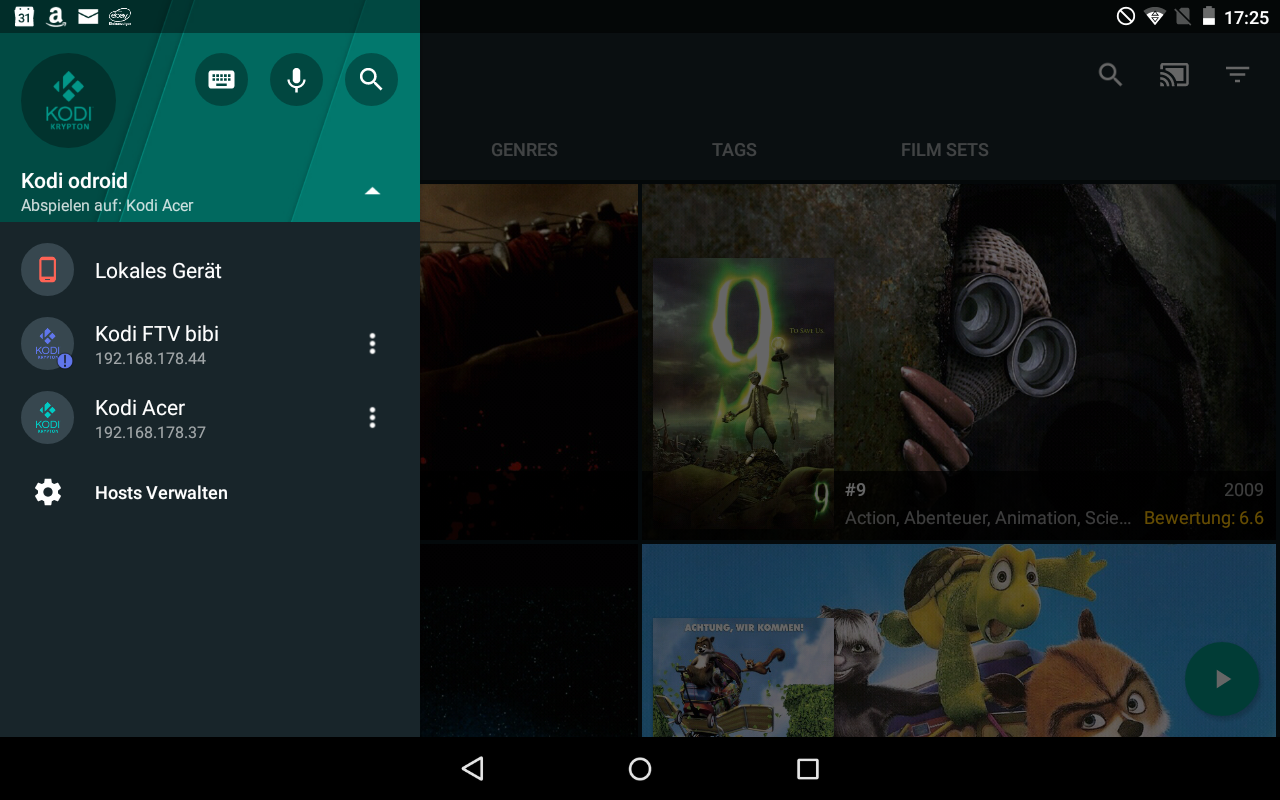Click the search icon in the top toolbar
The image size is (1280, 800).
[1110, 75]
